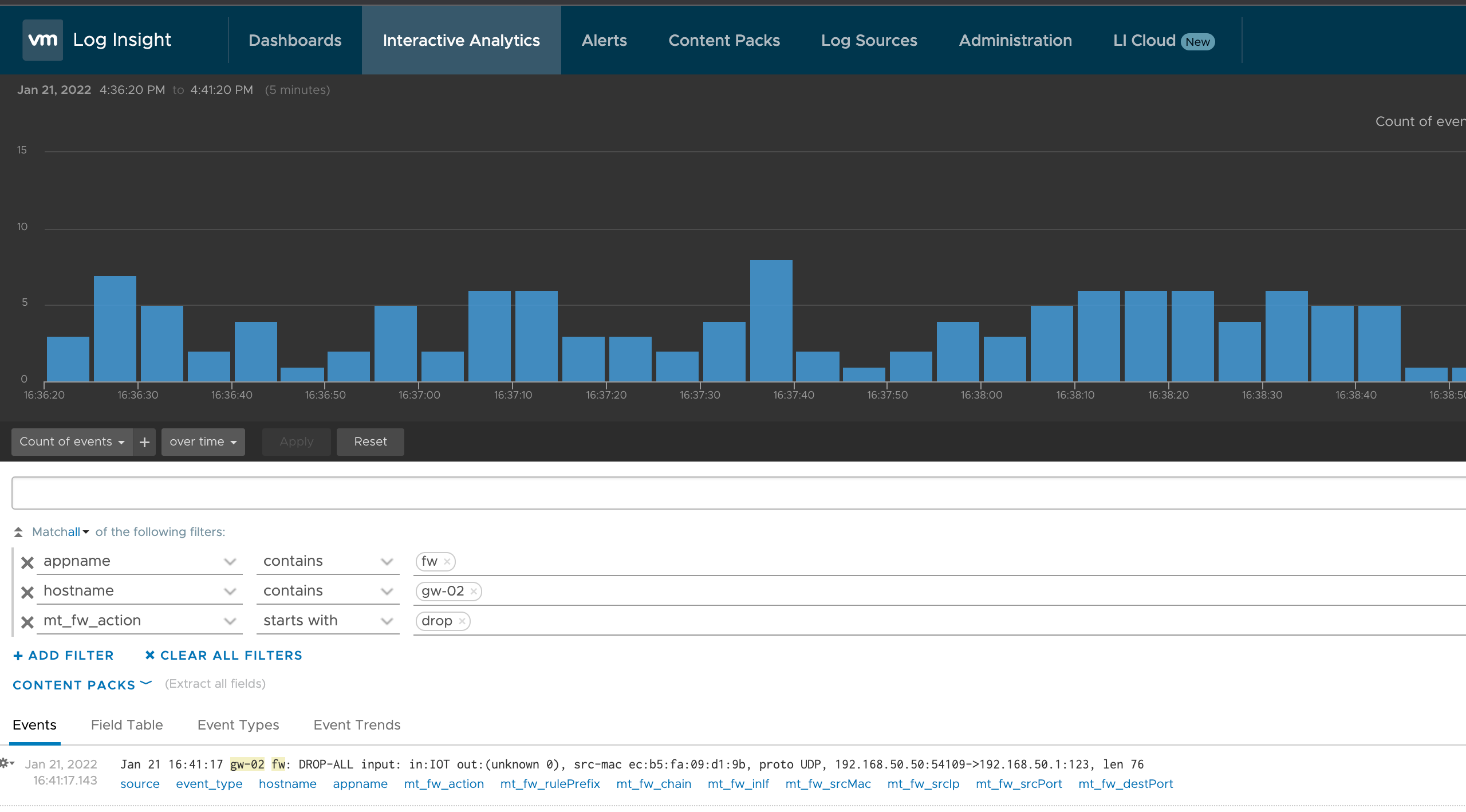Click the plus add-aggregation button
Screen dimensions: 1466x812
tap(144, 442)
